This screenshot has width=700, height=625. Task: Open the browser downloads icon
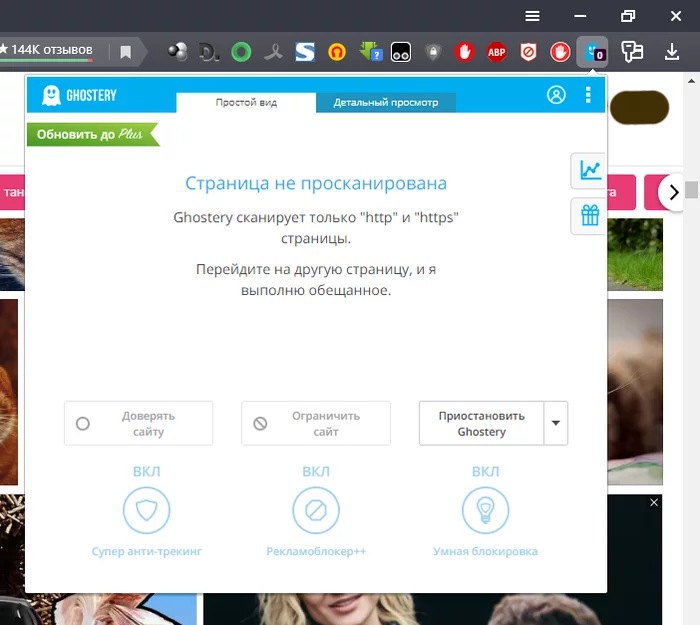(672, 52)
